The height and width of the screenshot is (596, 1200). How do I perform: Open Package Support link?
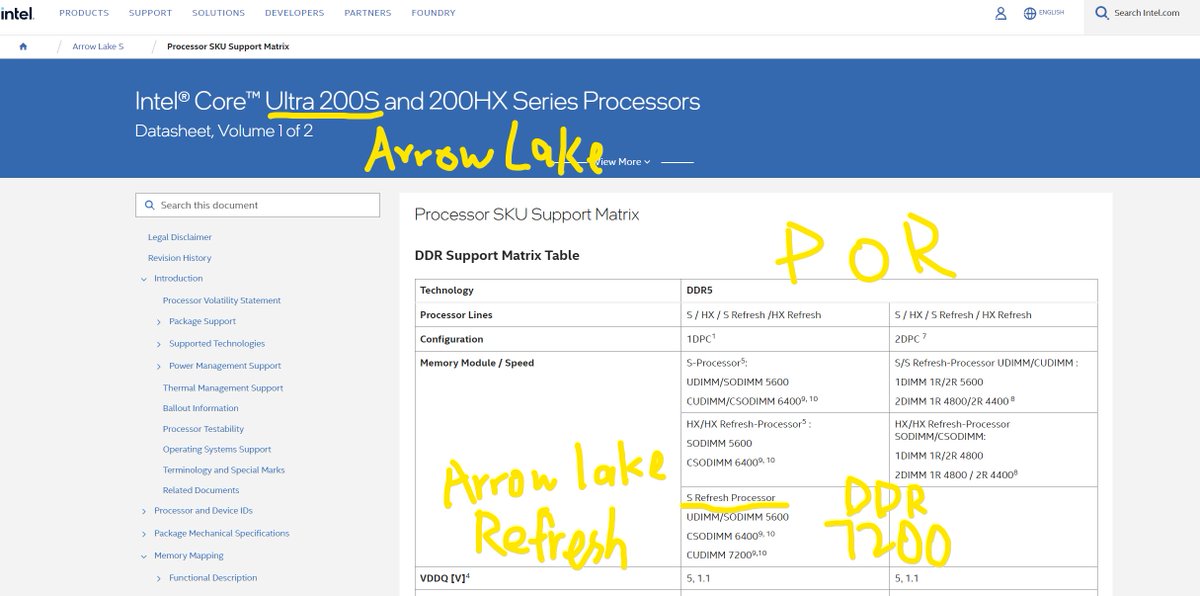pos(203,322)
